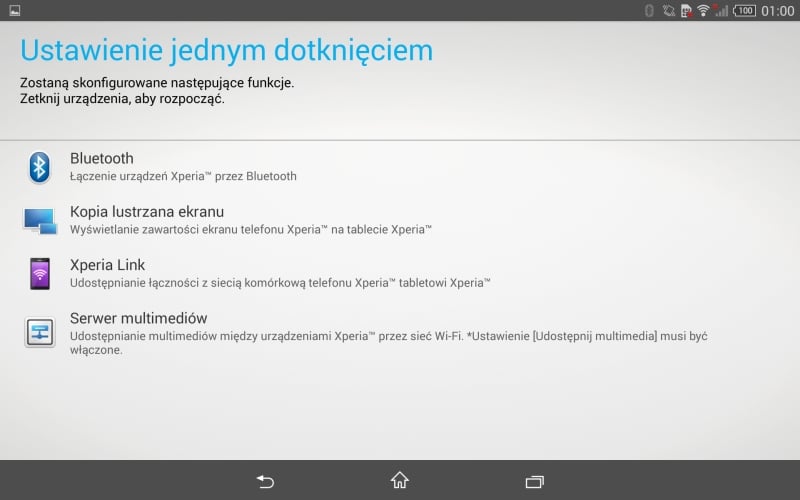Image resolution: width=800 pixels, height=500 pixels.
Task: Show recent apps with the overview icon
Action: tap(534, 482)
